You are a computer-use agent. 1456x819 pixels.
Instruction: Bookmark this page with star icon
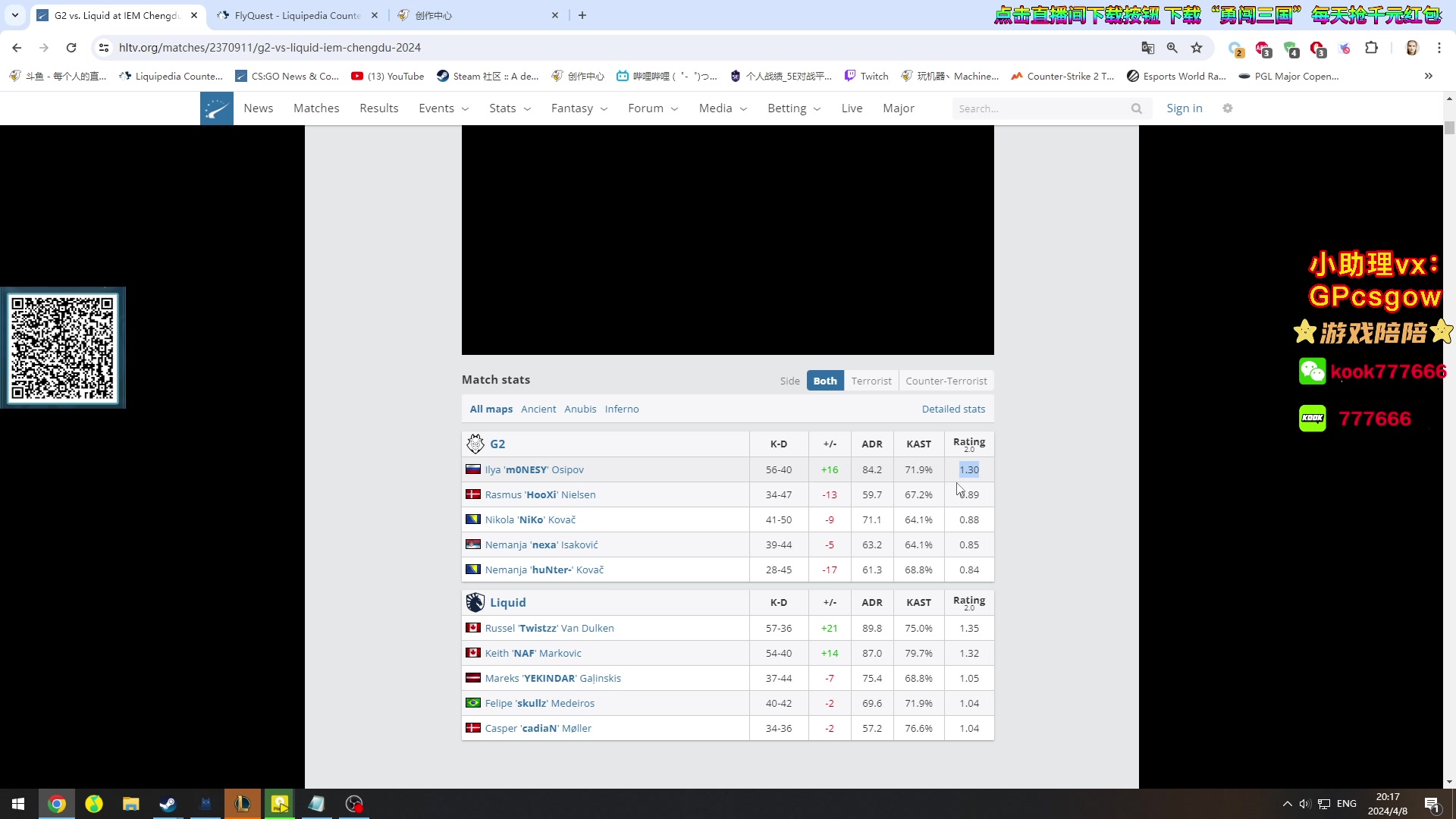click(1197, 48)
